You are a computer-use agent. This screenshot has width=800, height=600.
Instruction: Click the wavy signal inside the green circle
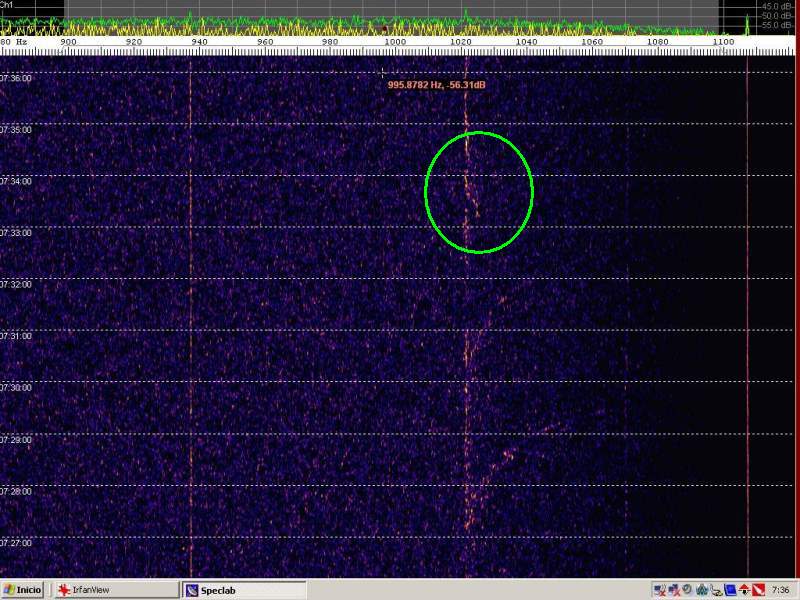tap(468, 190)
